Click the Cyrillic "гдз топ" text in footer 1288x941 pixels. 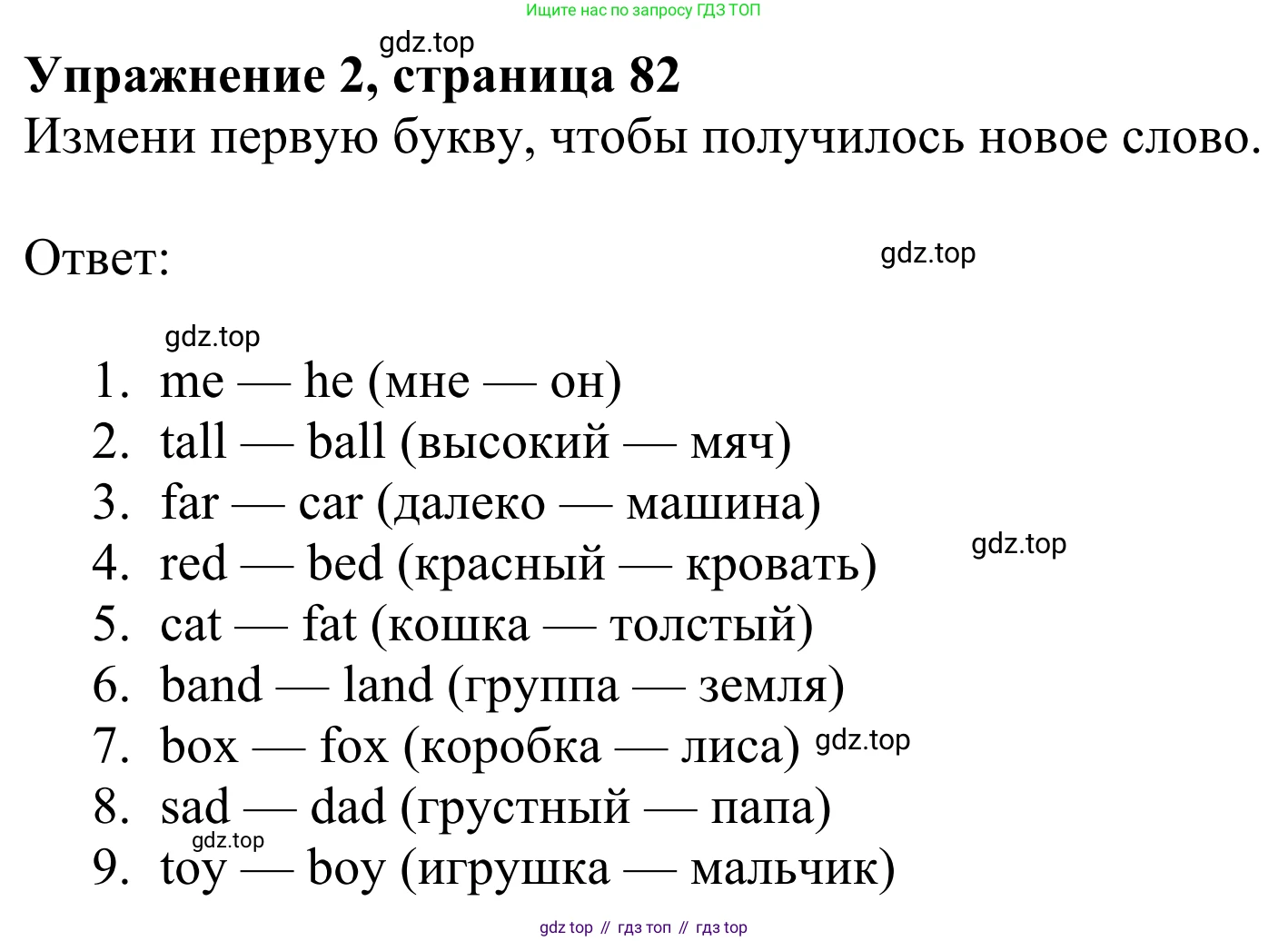644,927
